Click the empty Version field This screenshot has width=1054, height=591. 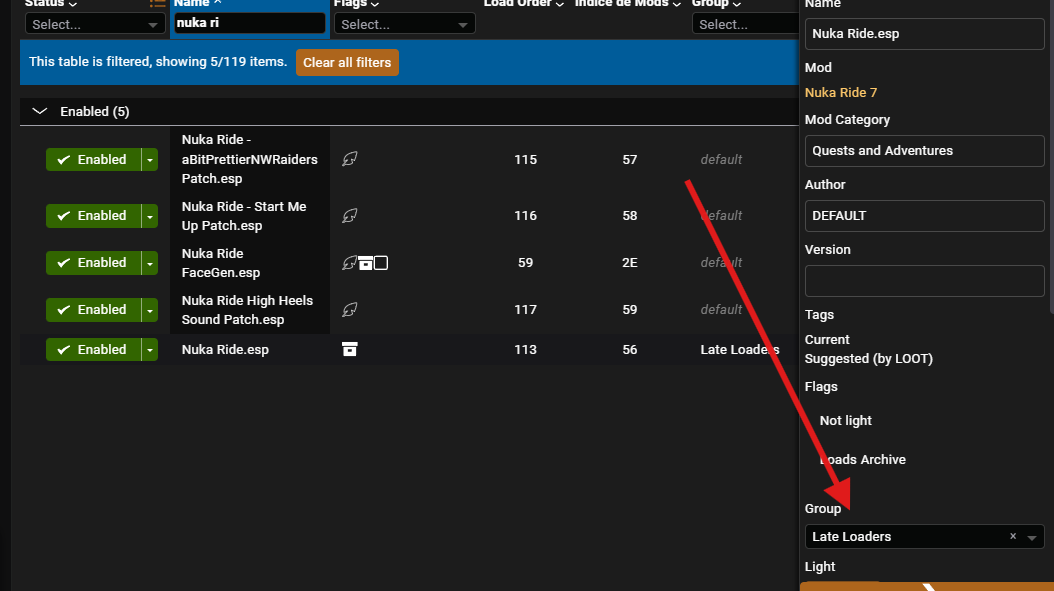(x=924, y=281)
